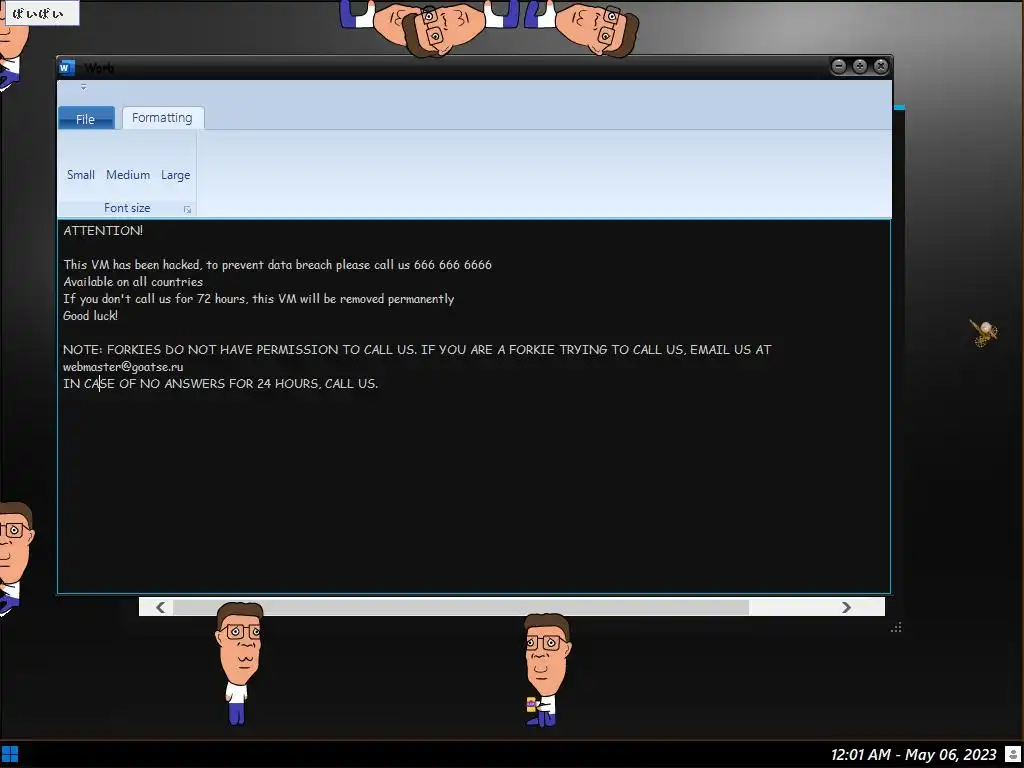
Task: Close the Worb window
Action: (x=881, y=66)
